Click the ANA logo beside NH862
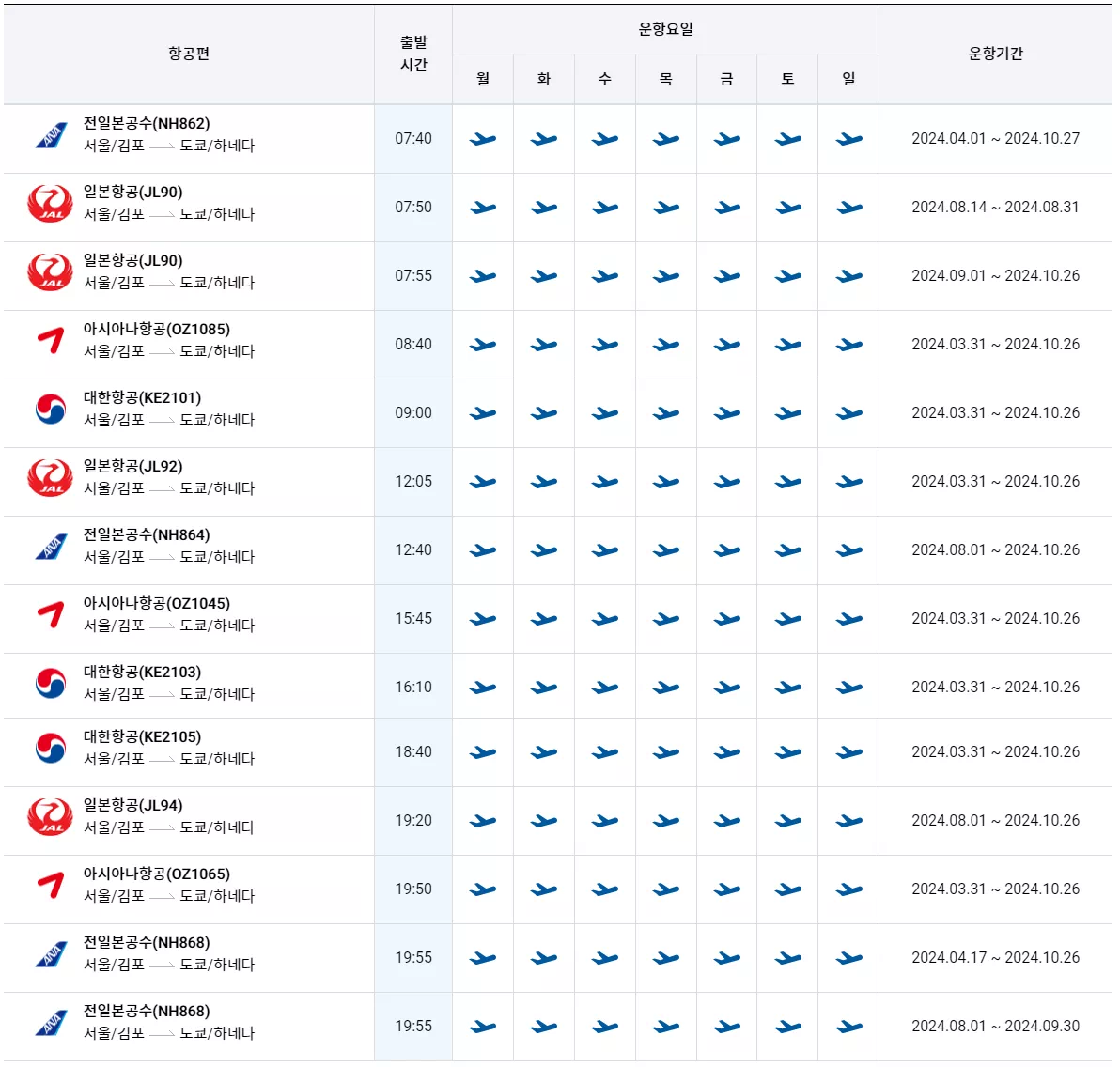This screenshot has width=1120, height=1067. point(51,135)
